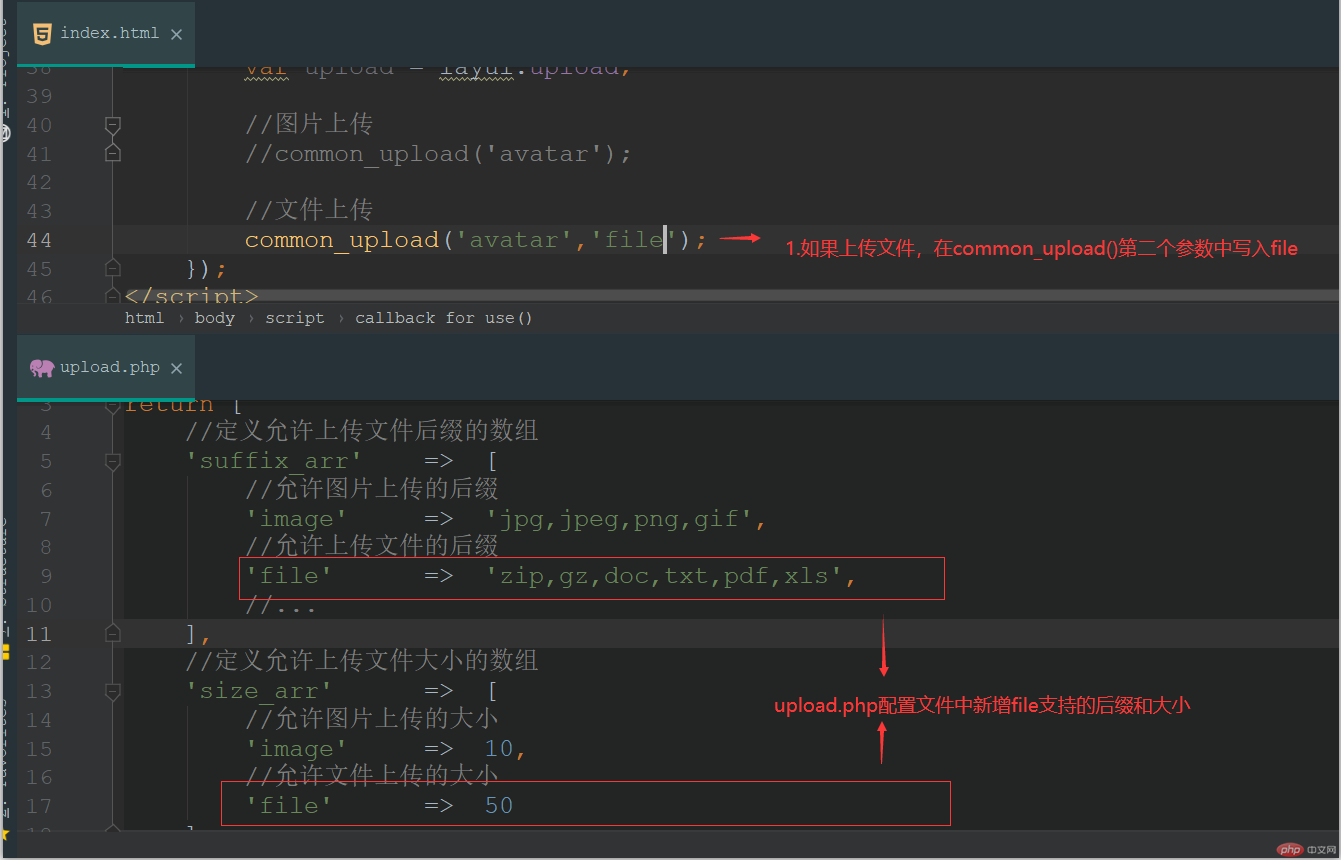
Task: Click the HTML5 file icon on index.html tab
Action: pos(42,33)
